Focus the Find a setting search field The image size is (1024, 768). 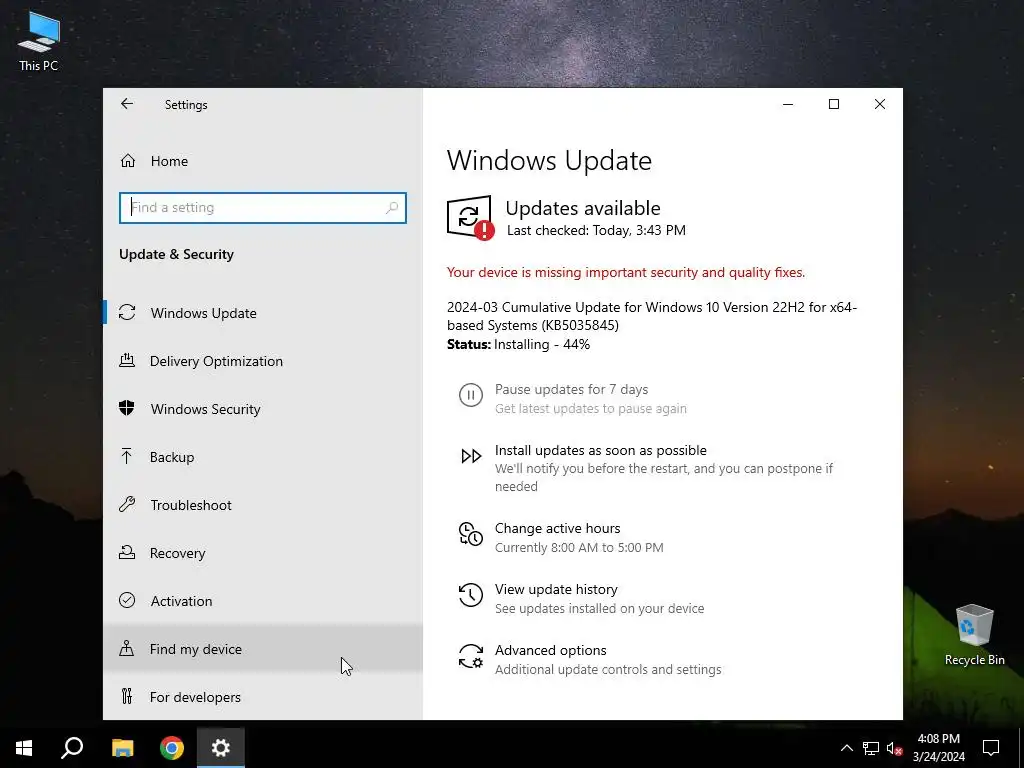(263, 208)
